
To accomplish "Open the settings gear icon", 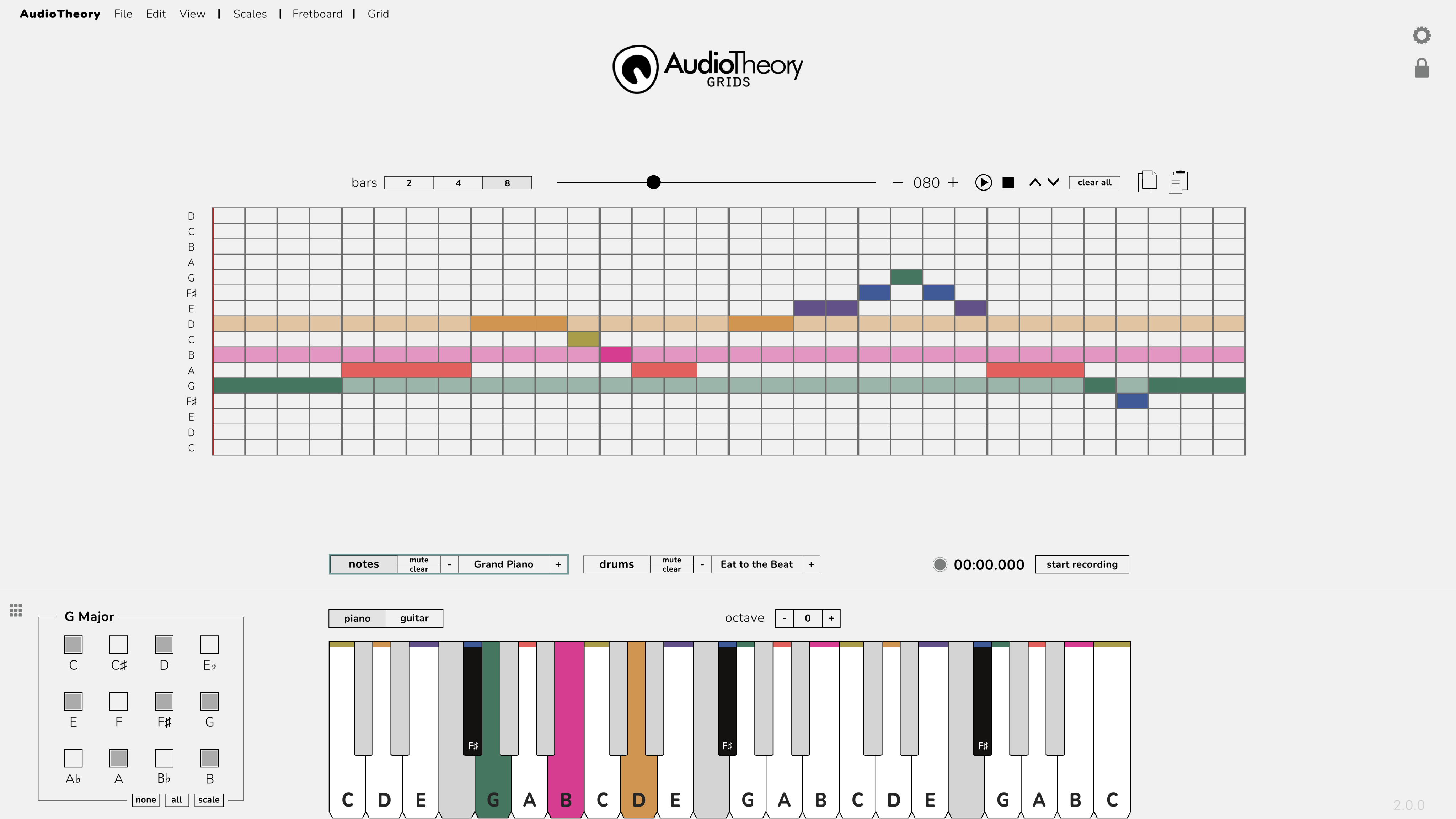I will pyautogui.click(x=1422, y=36).
